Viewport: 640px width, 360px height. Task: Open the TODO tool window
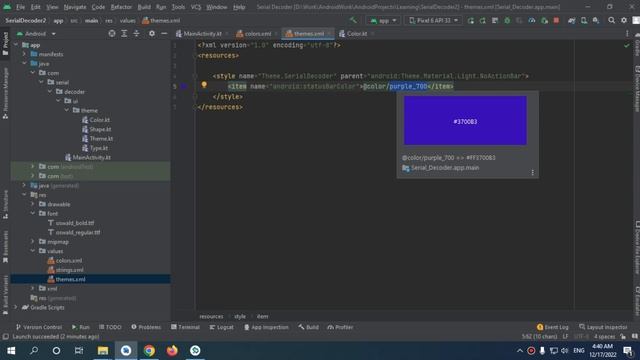point(110,327)
